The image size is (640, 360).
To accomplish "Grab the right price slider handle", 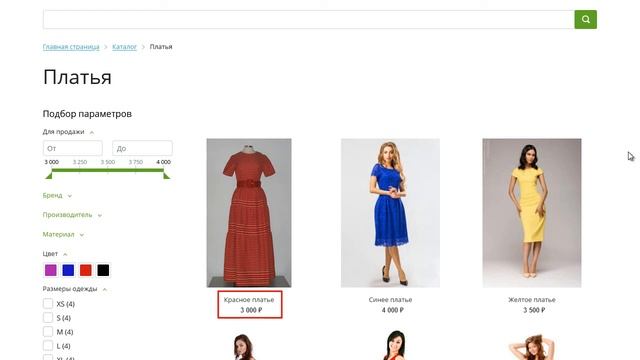I will 167,176.
